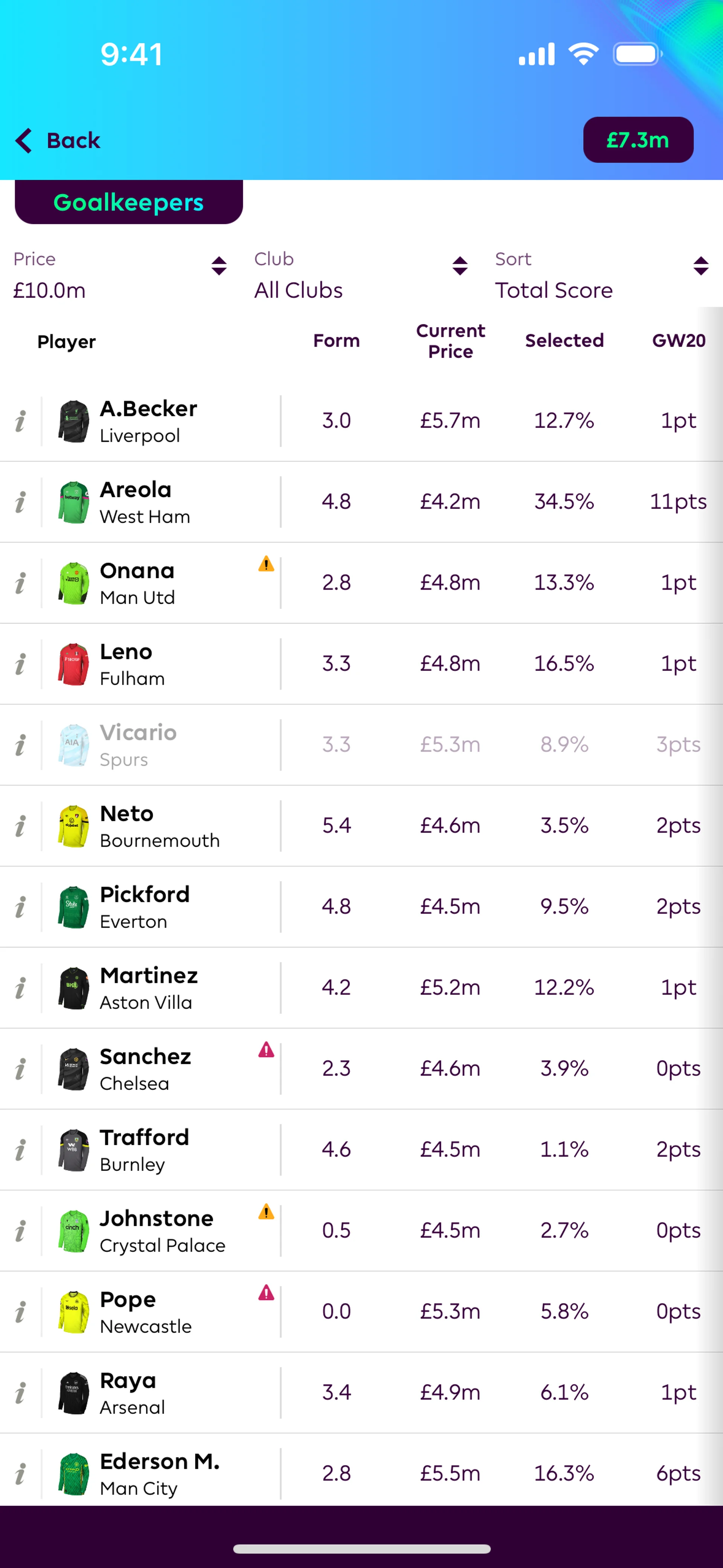Viewport: 723px width, 1568px height.
Task: Open info for A.Becker
Action: [21, 420]
